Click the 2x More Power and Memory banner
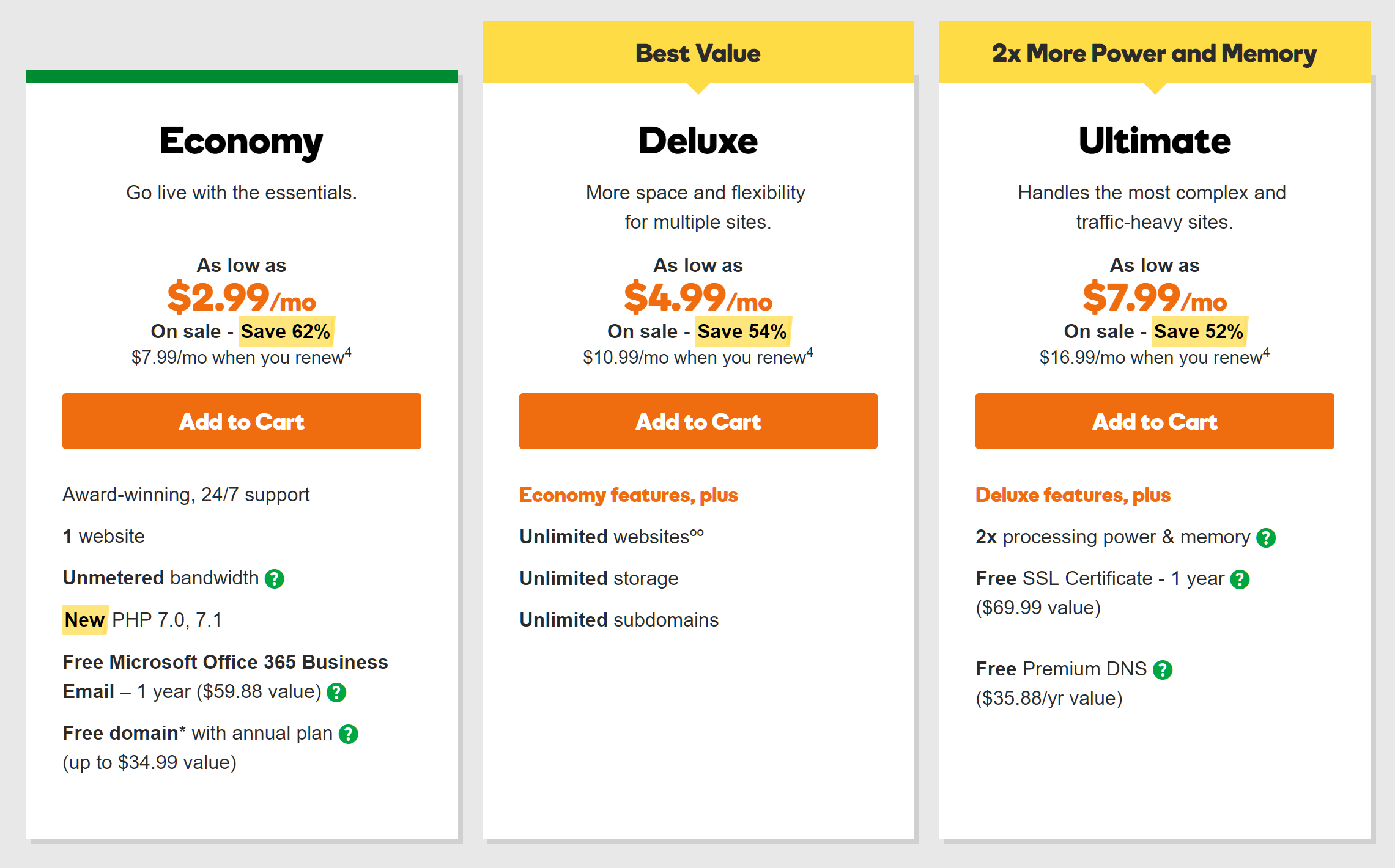 pyautogui.click(x=1155, y=53)
